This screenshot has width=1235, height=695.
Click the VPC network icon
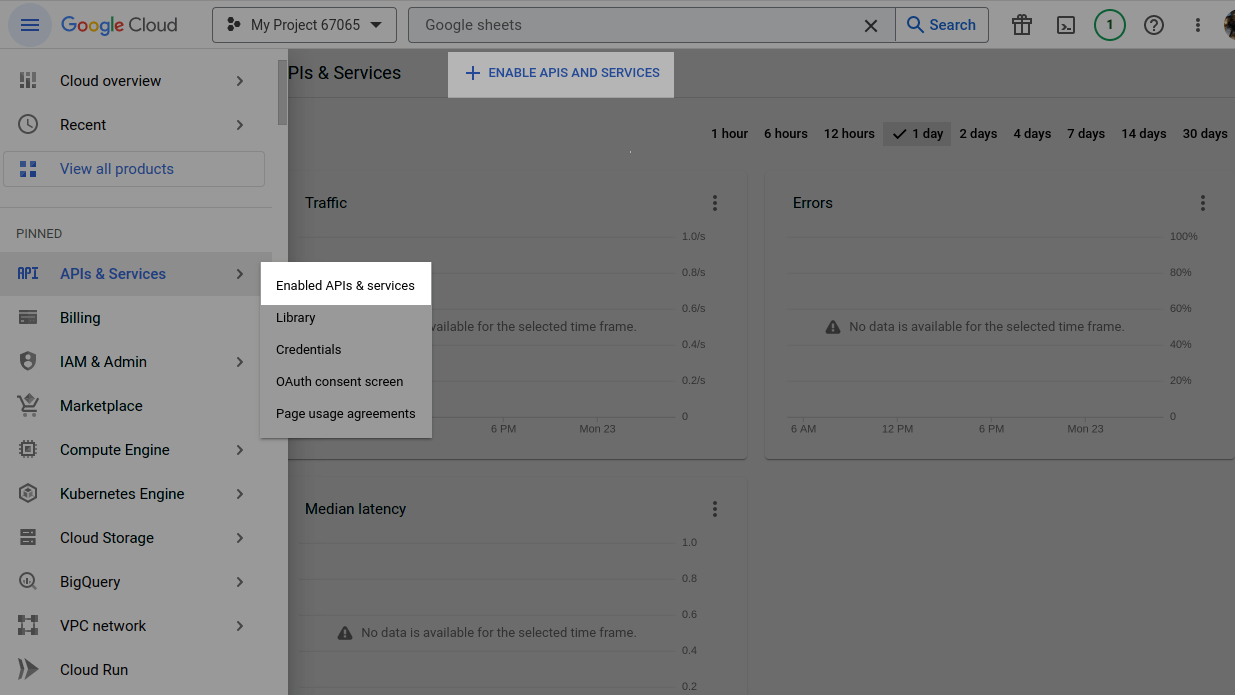point(28,626)
